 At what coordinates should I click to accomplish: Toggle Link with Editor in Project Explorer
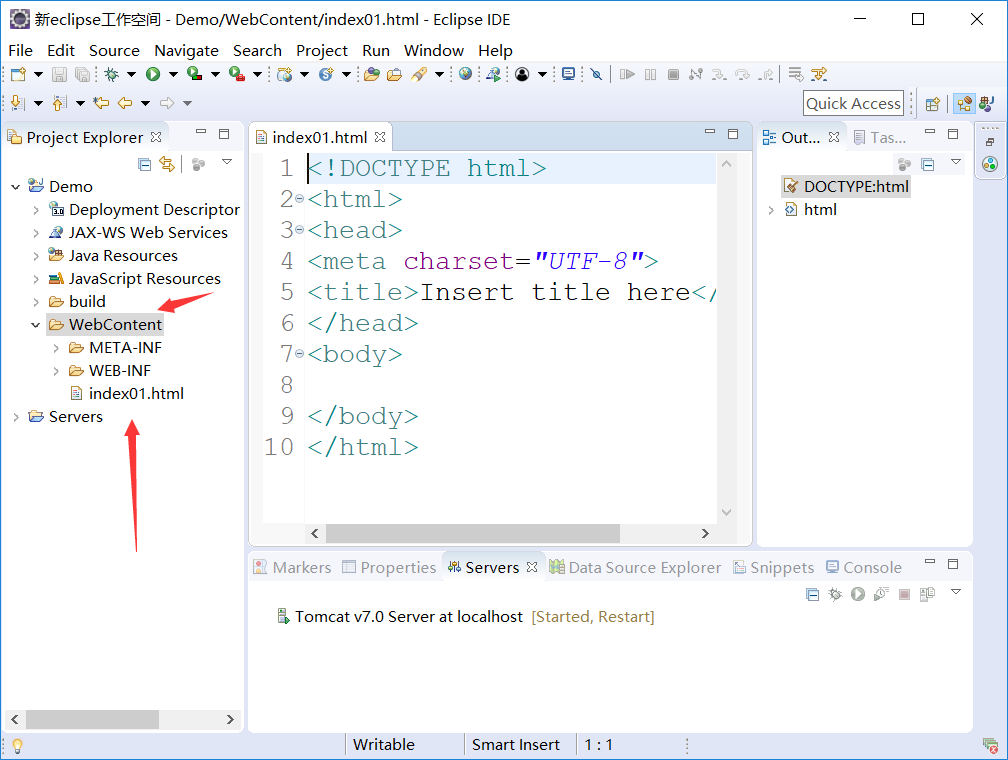(x=167, y=165)
